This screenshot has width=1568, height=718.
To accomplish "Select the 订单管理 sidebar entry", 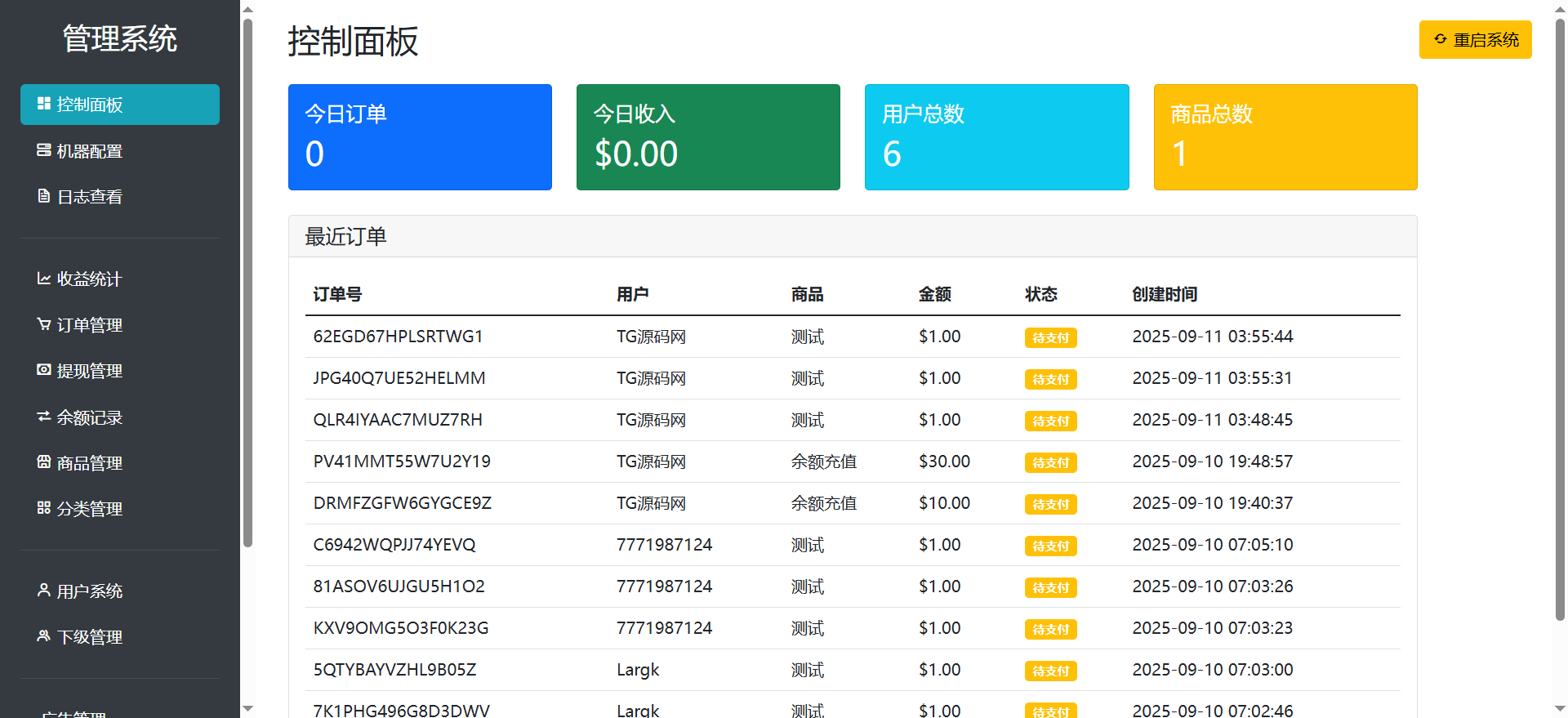I will pos(89,325).
